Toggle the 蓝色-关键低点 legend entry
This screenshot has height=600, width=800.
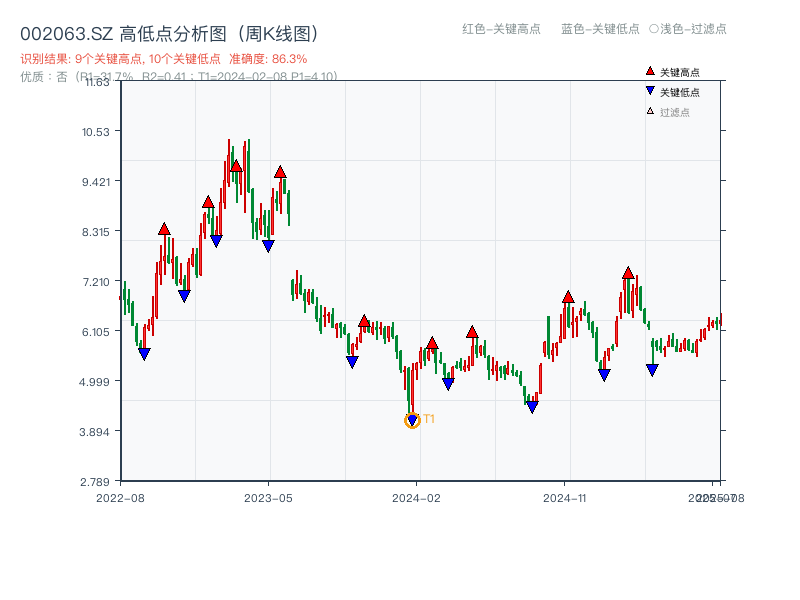(x=600, y=29)
